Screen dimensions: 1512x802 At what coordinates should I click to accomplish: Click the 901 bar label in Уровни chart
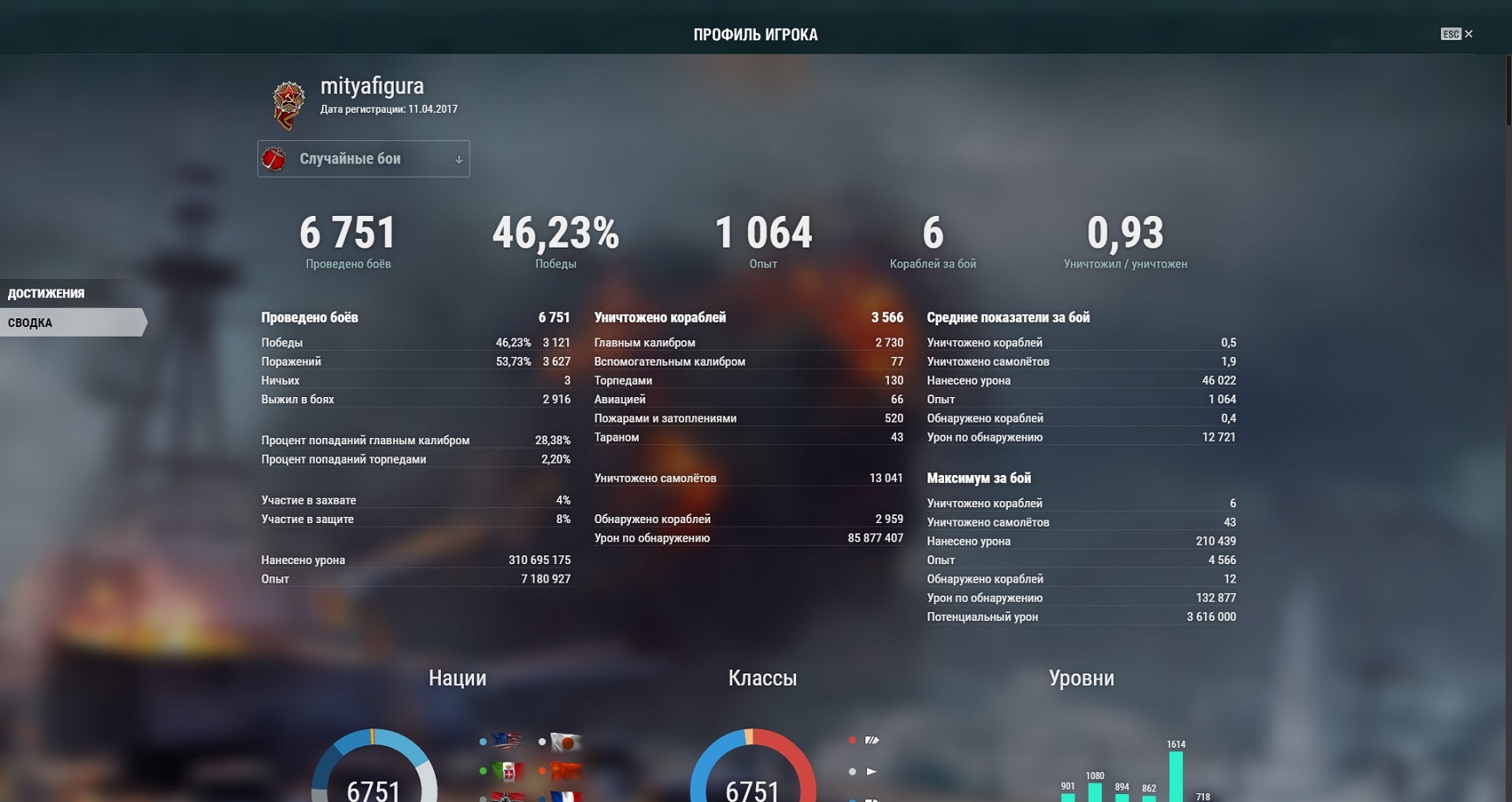(x=1067, y=786)
